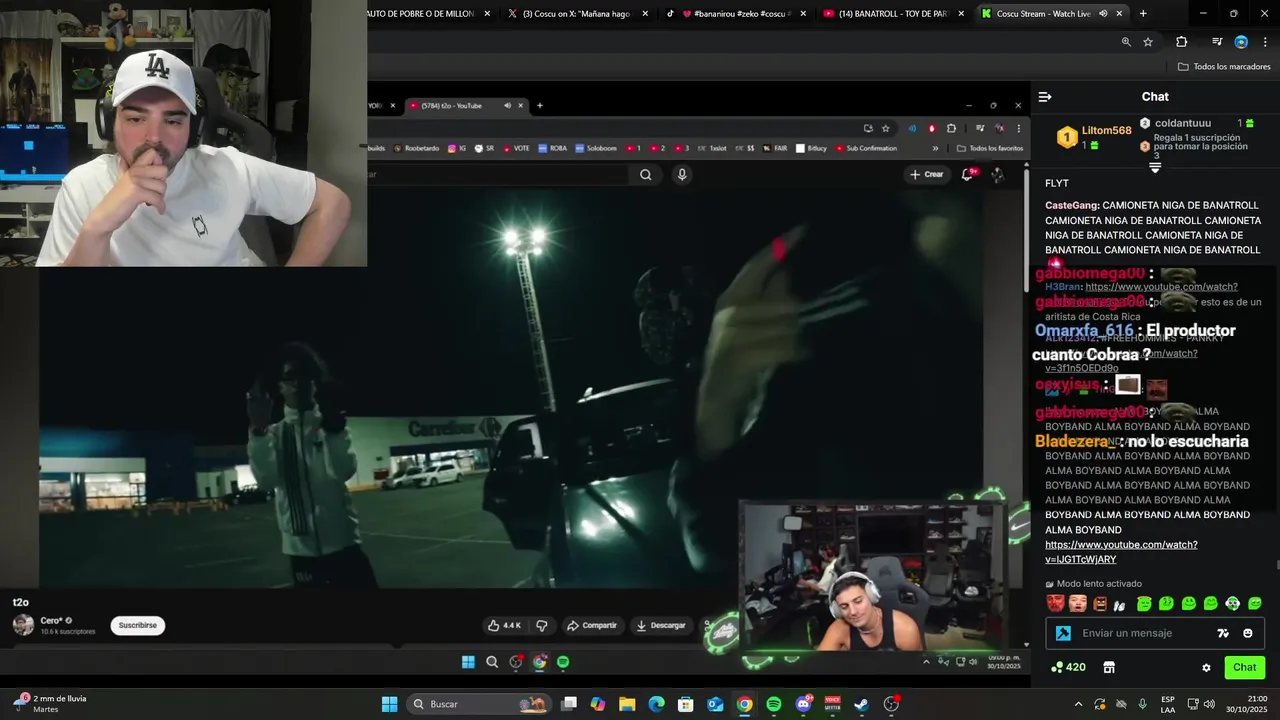
Task: Open coldantuuu's leaderboard entry
Action: (1196, 123)
